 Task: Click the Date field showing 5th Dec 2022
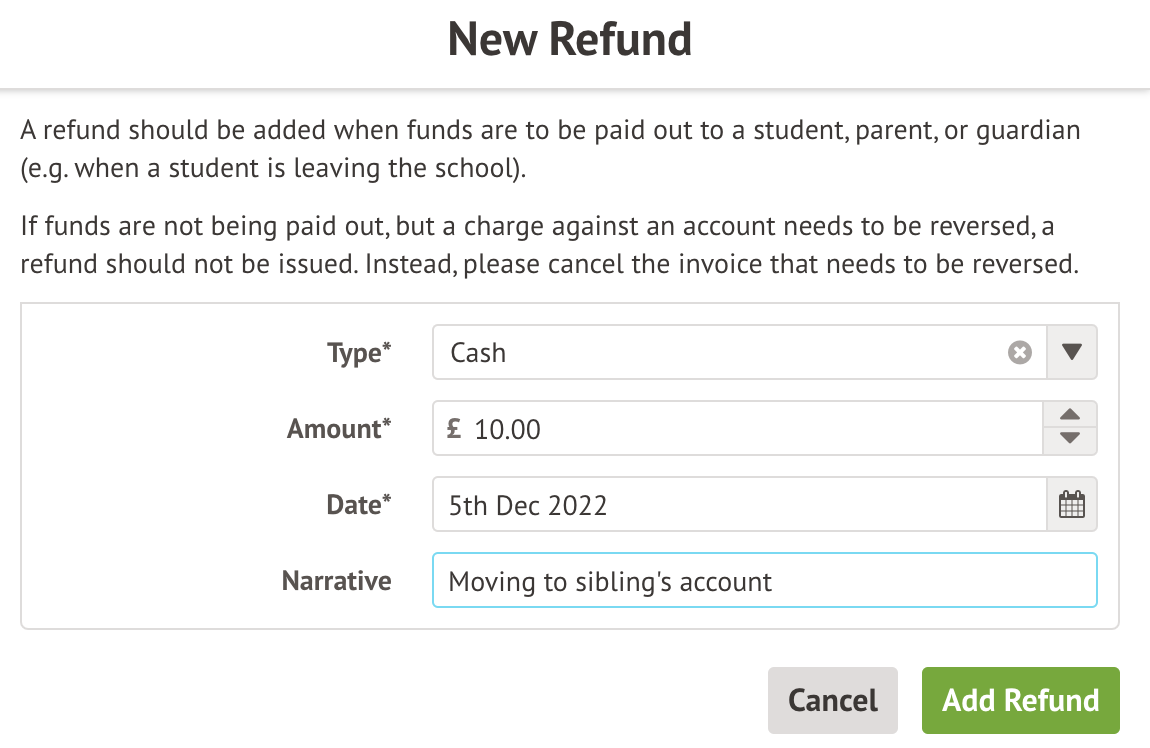[740, 505]
